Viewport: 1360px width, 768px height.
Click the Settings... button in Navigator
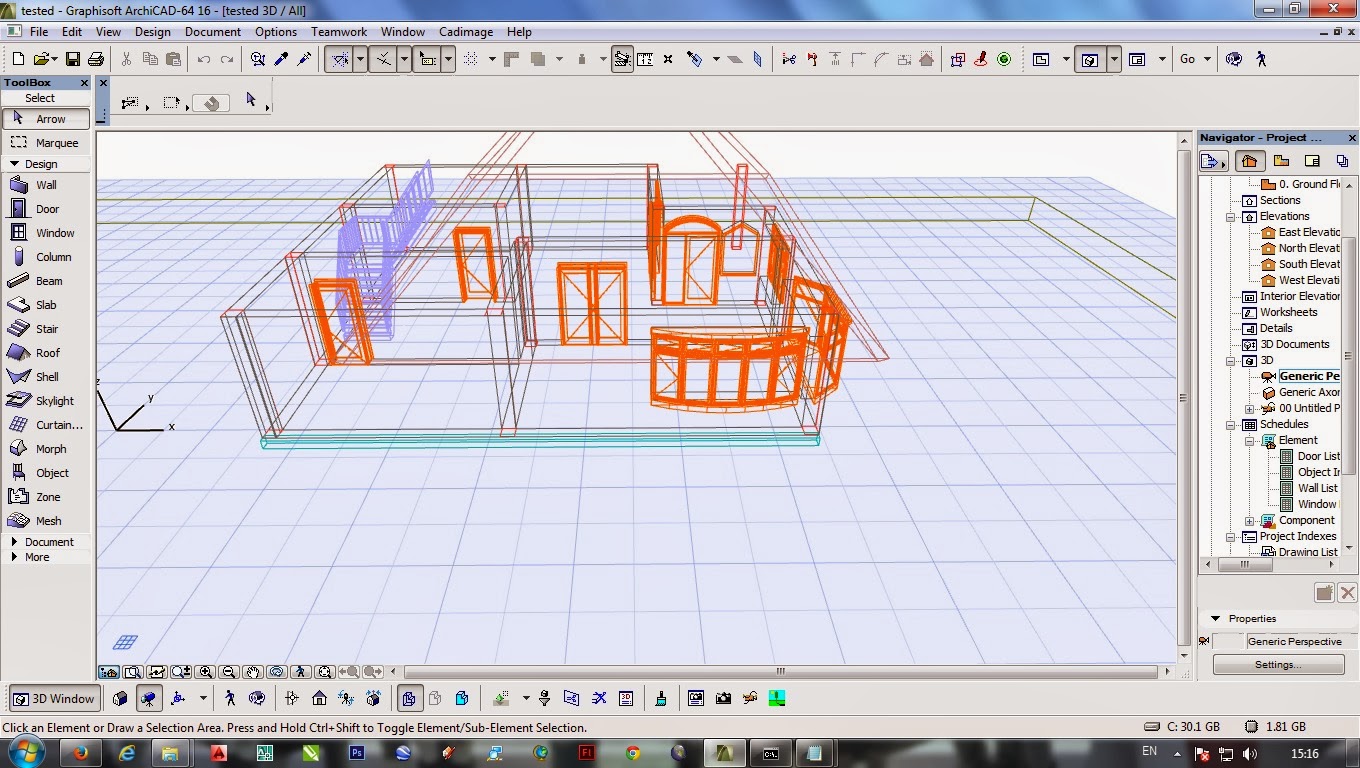click(1278, 665)
